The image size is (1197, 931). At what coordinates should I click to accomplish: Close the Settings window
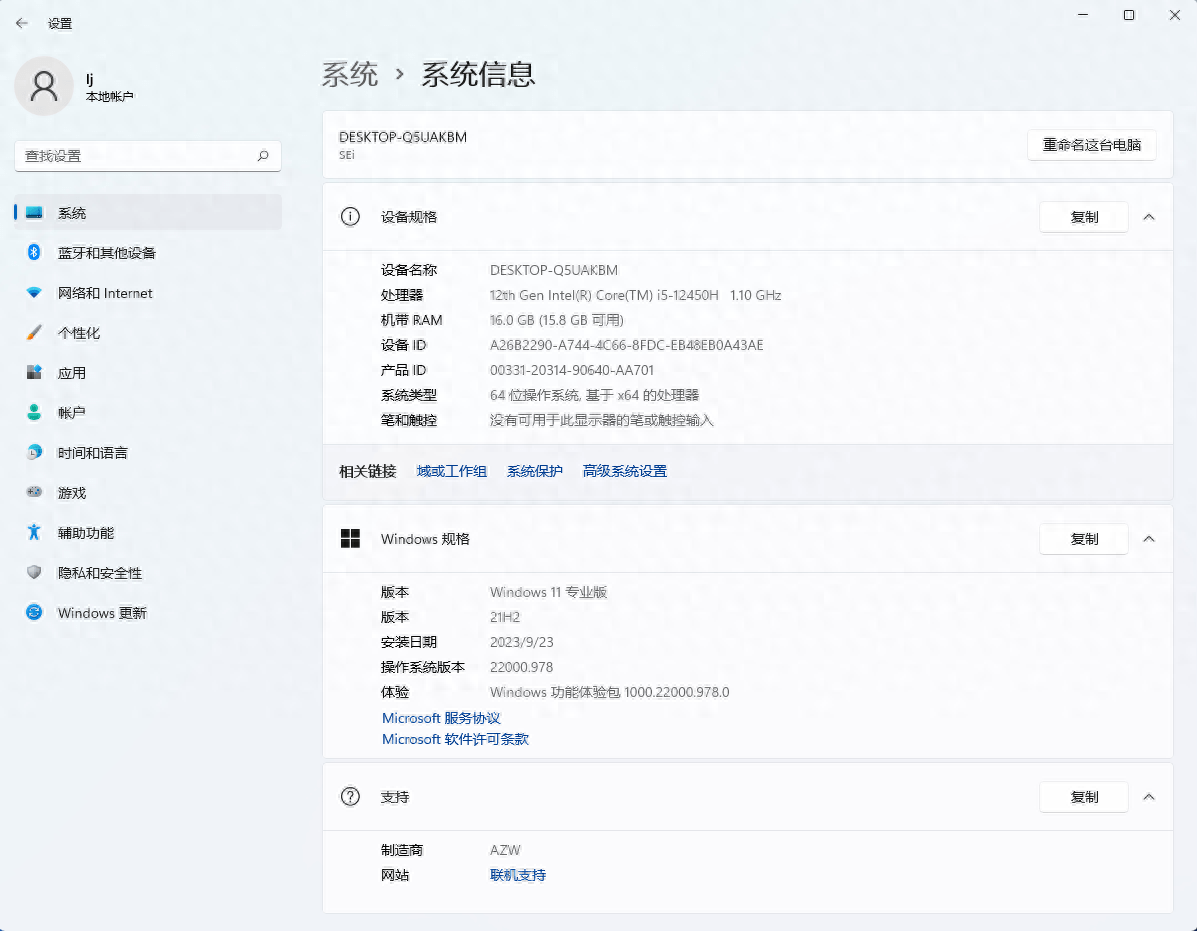[1175, 15]
